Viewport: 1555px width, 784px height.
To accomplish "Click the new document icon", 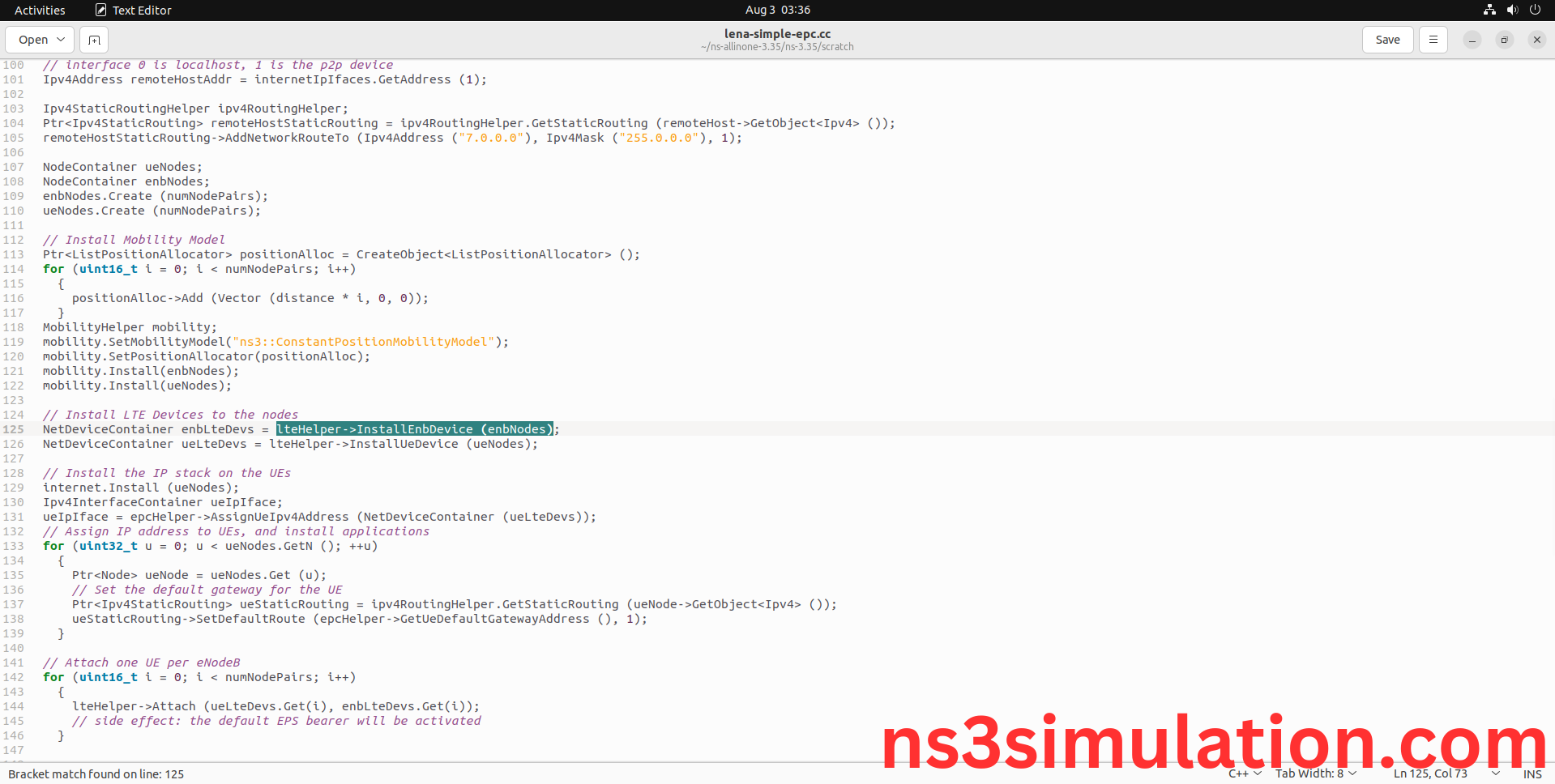I will pyautogui.click(x=94, y=40).
